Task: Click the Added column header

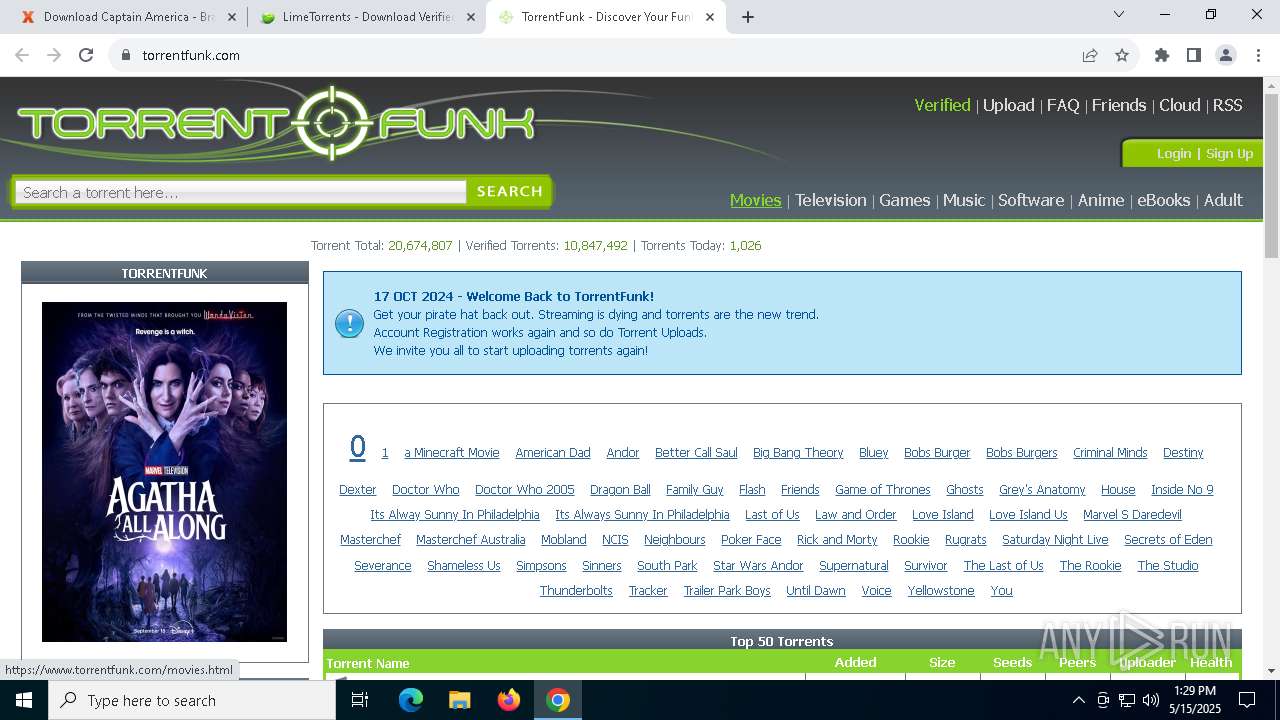Action: point(855,662)
